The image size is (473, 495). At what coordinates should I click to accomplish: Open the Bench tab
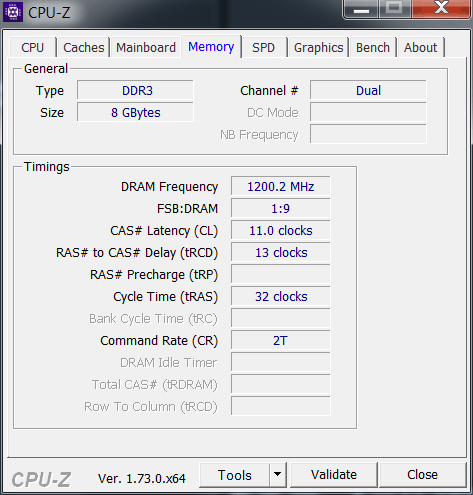tap(373, 48)
